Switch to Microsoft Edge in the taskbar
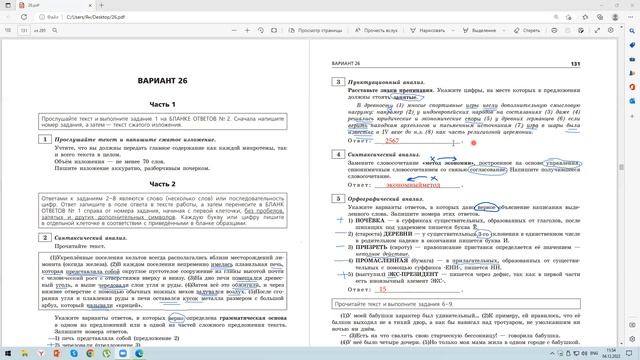Image resolution: width=640 pixels, height=360 pixels. point(139,353)
